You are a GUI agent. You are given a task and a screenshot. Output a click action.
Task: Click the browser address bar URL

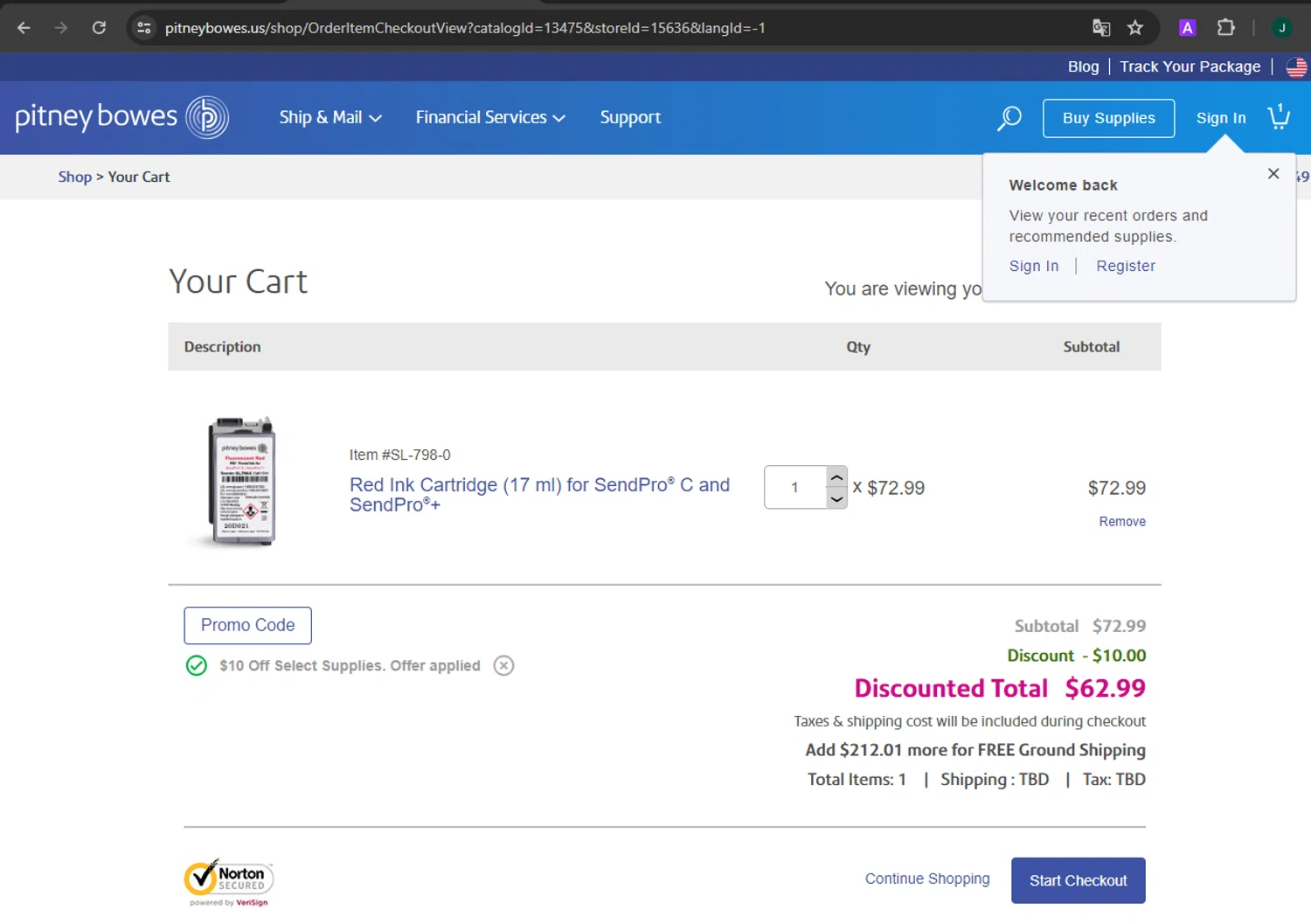pyautogui.click(x=465, y=28)
